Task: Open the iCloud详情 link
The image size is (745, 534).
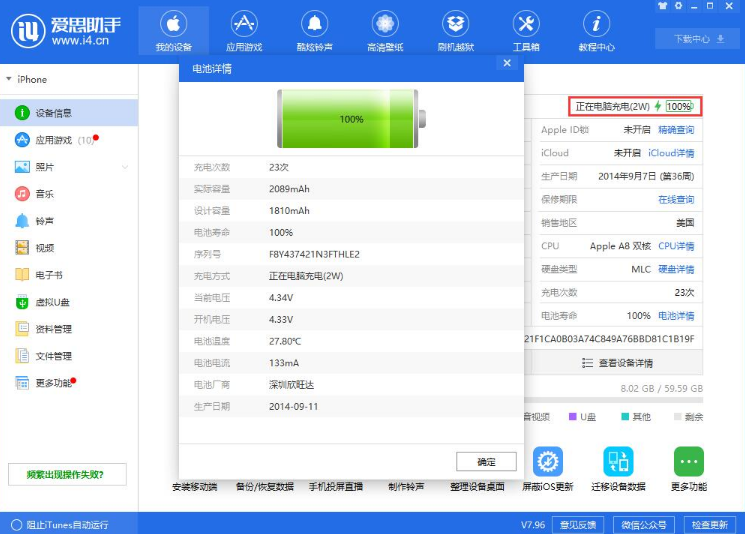Action: 671,153
